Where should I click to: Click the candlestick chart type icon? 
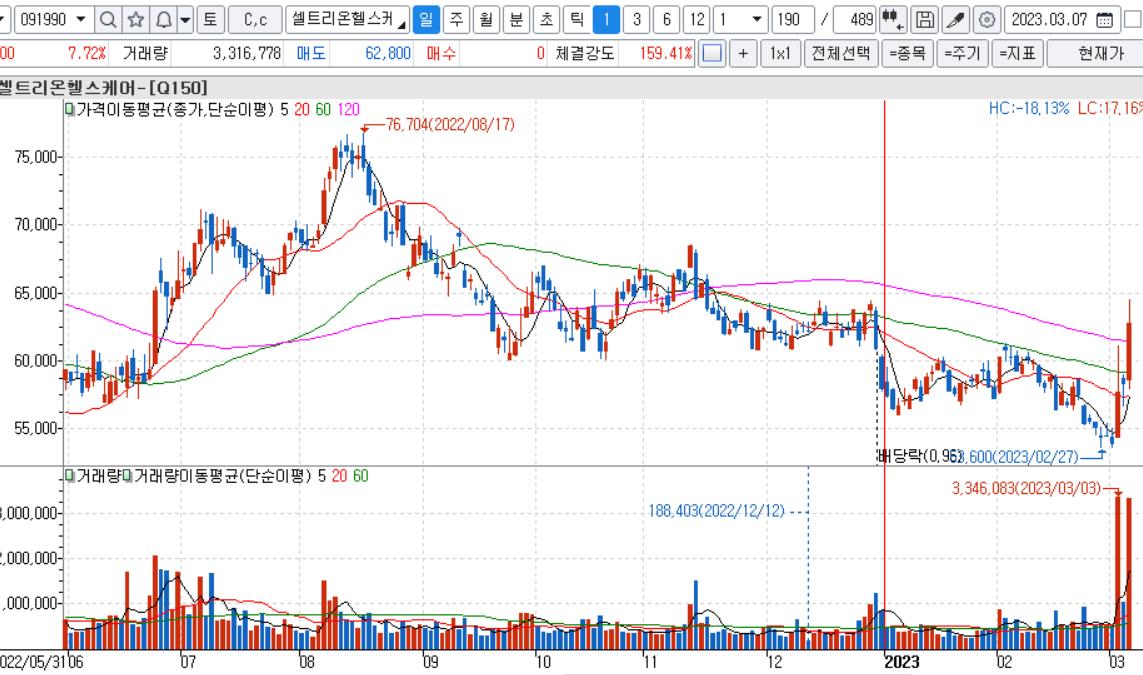coord(893,20)
